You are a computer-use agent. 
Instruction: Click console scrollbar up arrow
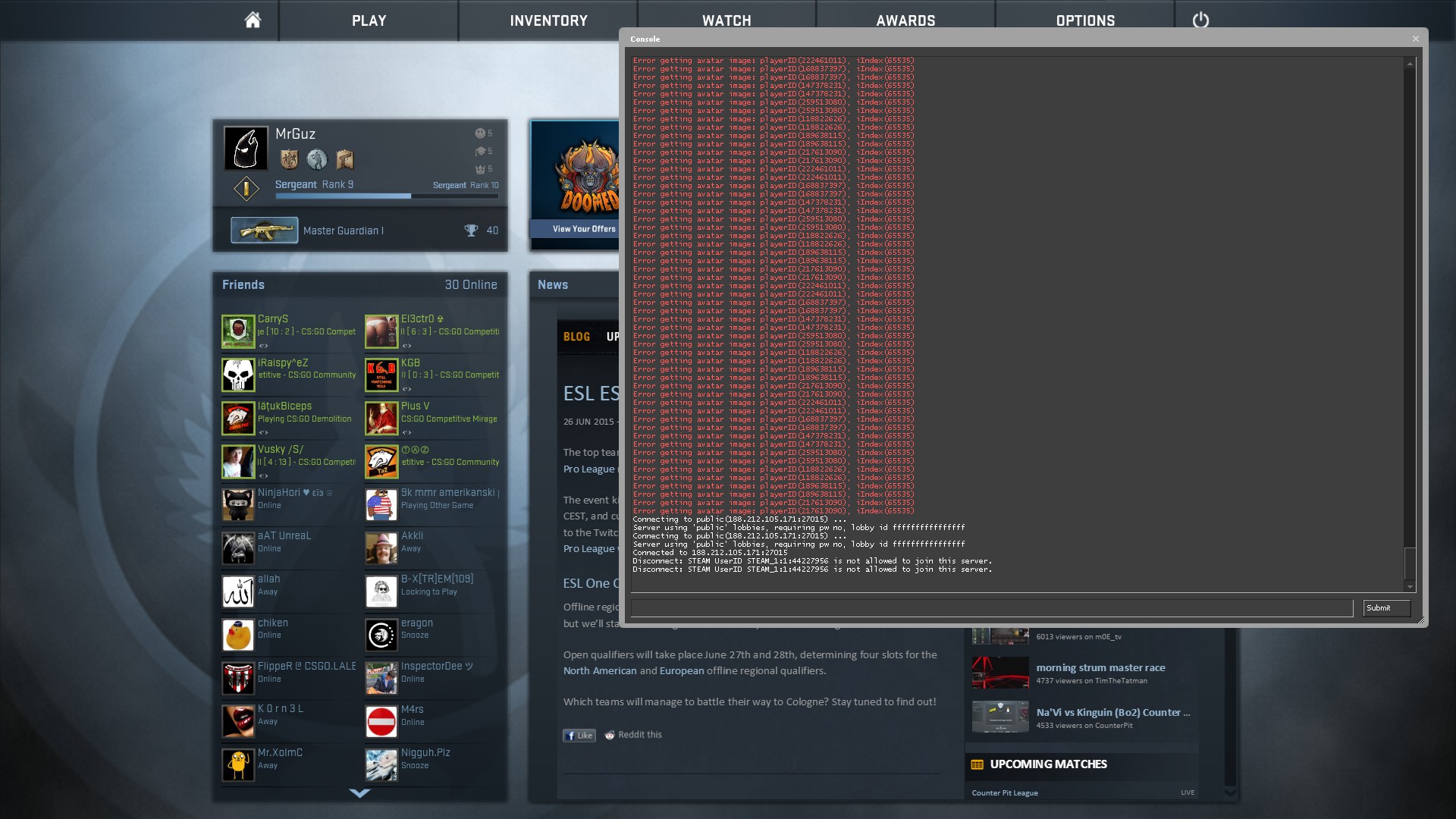pos(1410,64)
